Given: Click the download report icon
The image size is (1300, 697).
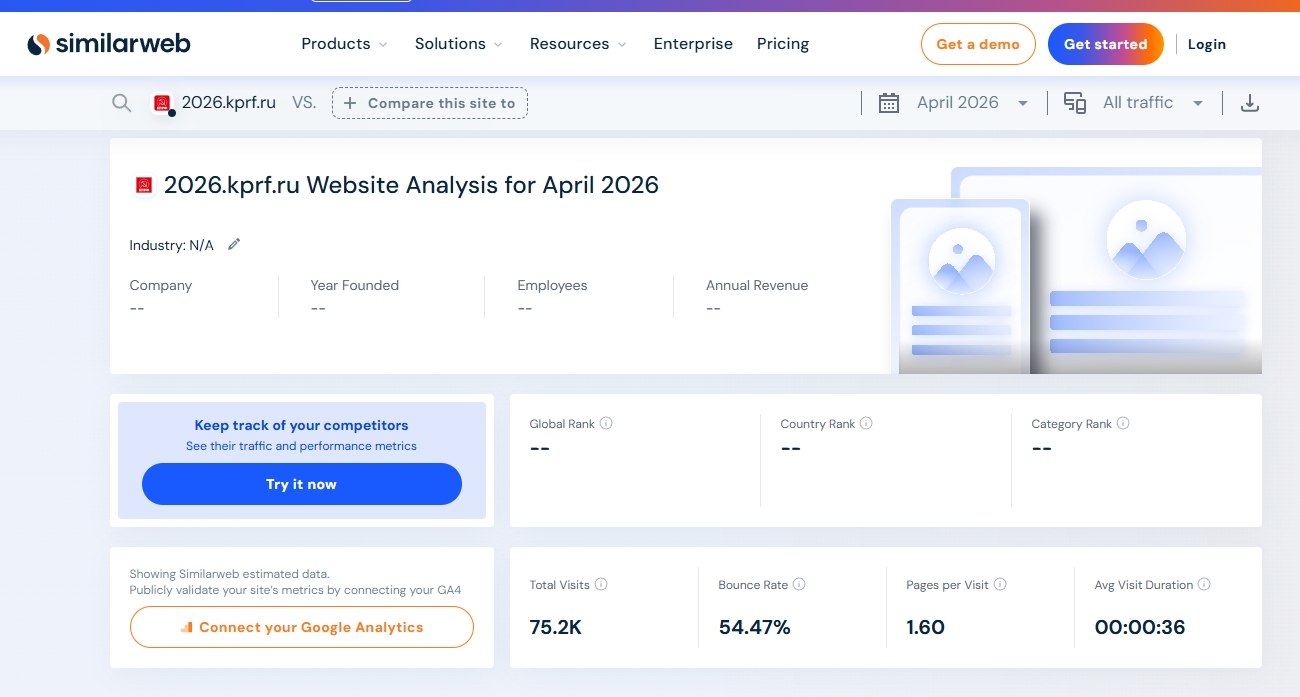Looking at the screenshot, I should pyautogui.click(x=1249, y=103).
